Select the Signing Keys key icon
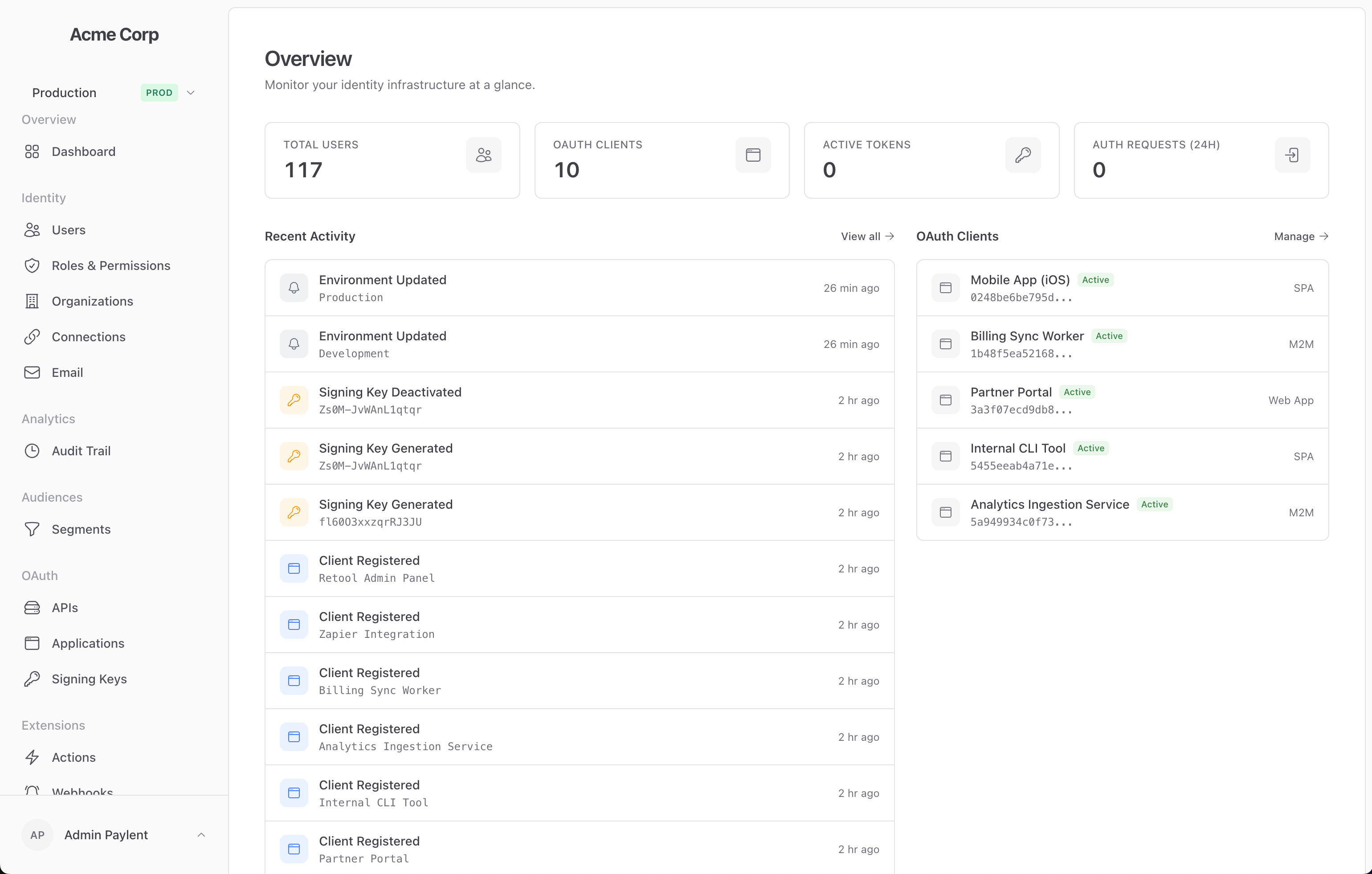Viewport: 1372px width, 874px height. [x=32, y=678]
